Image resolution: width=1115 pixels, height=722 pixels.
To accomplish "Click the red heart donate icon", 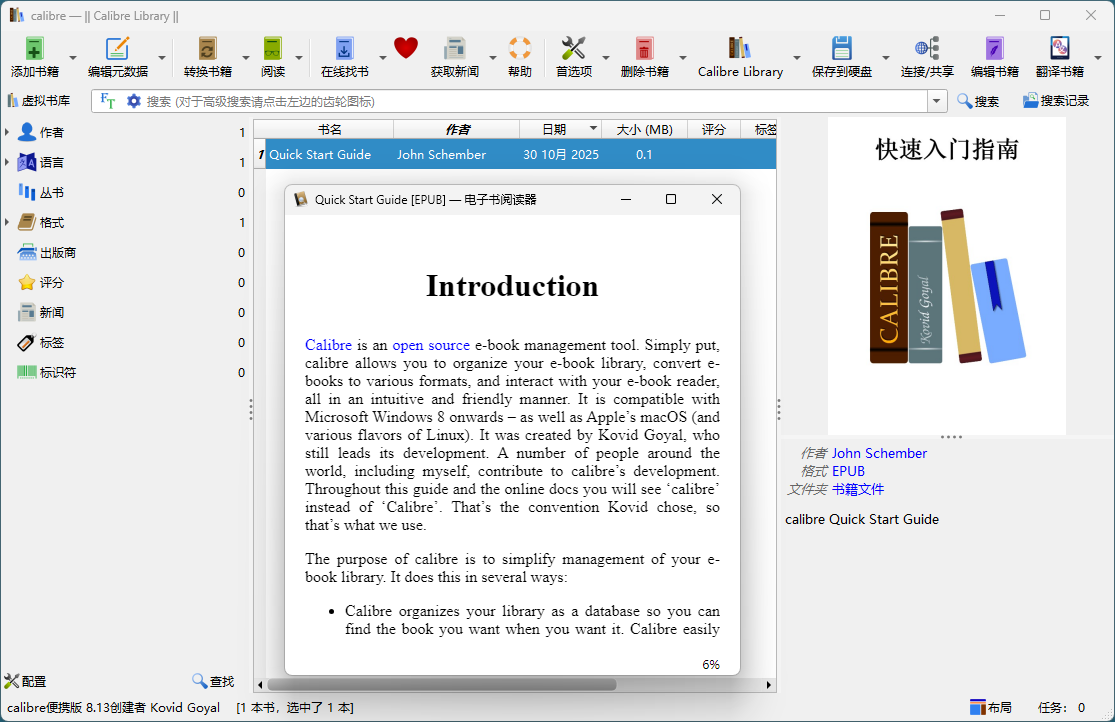I will pyautogui.click(x=405, y=48).
